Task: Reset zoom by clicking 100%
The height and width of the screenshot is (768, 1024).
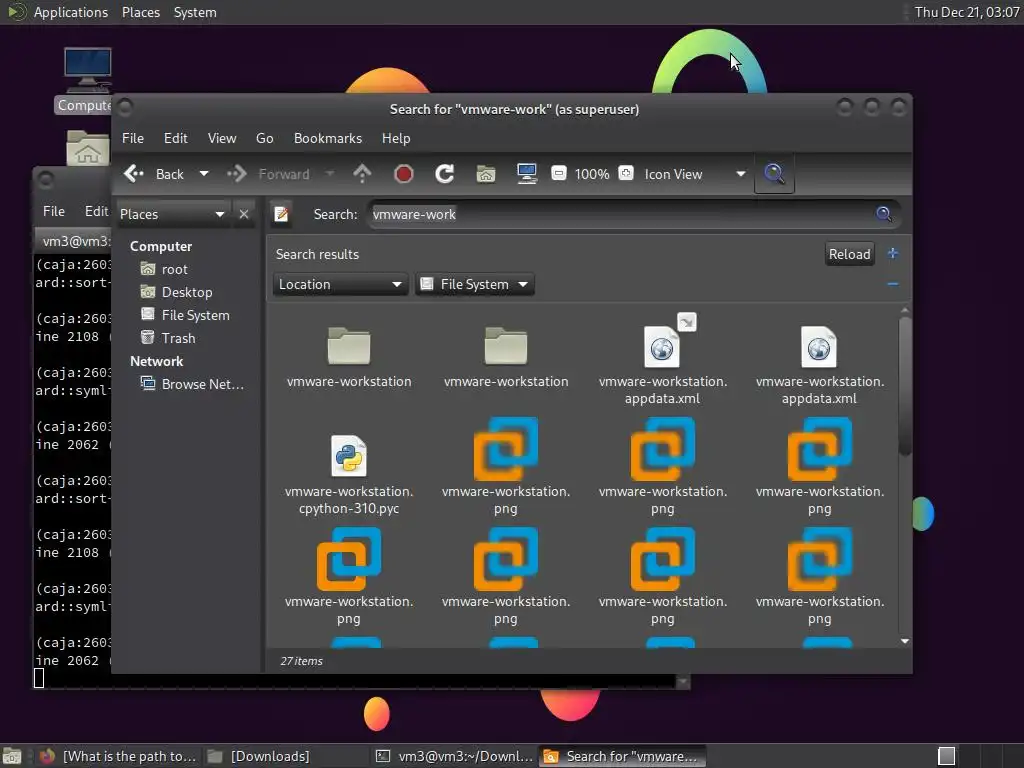Action: point(592,174)
